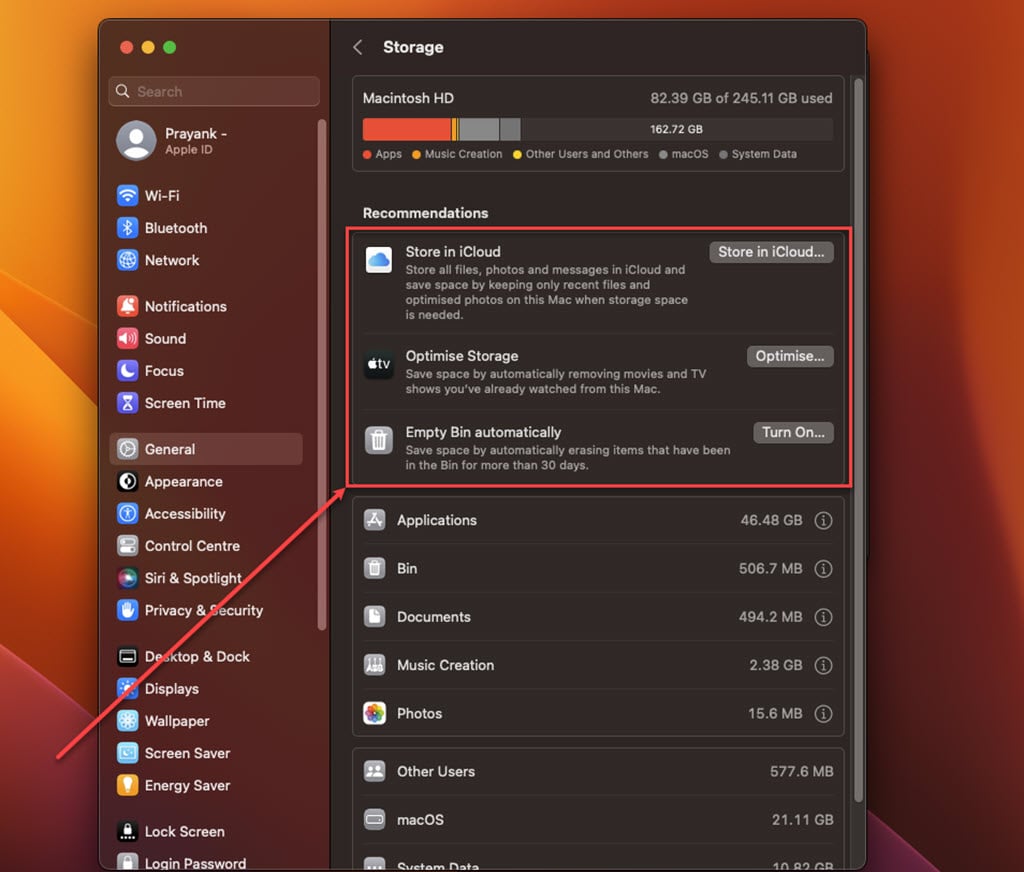
Task: Click the Screen Saver icon
Action: click(x=127, y=753)
